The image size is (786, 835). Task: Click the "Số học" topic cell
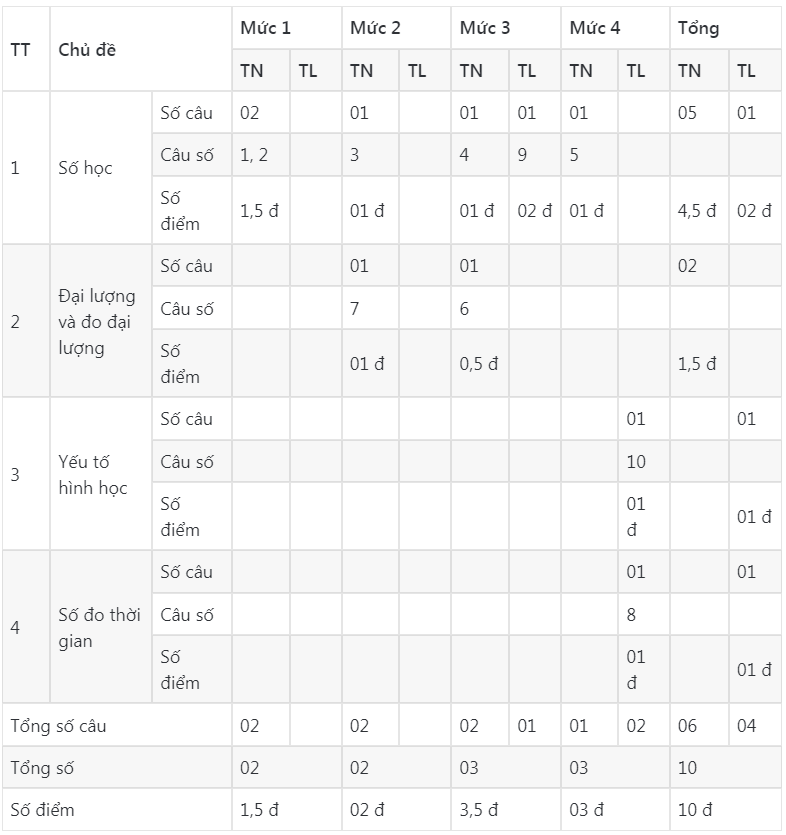(101, 168)
